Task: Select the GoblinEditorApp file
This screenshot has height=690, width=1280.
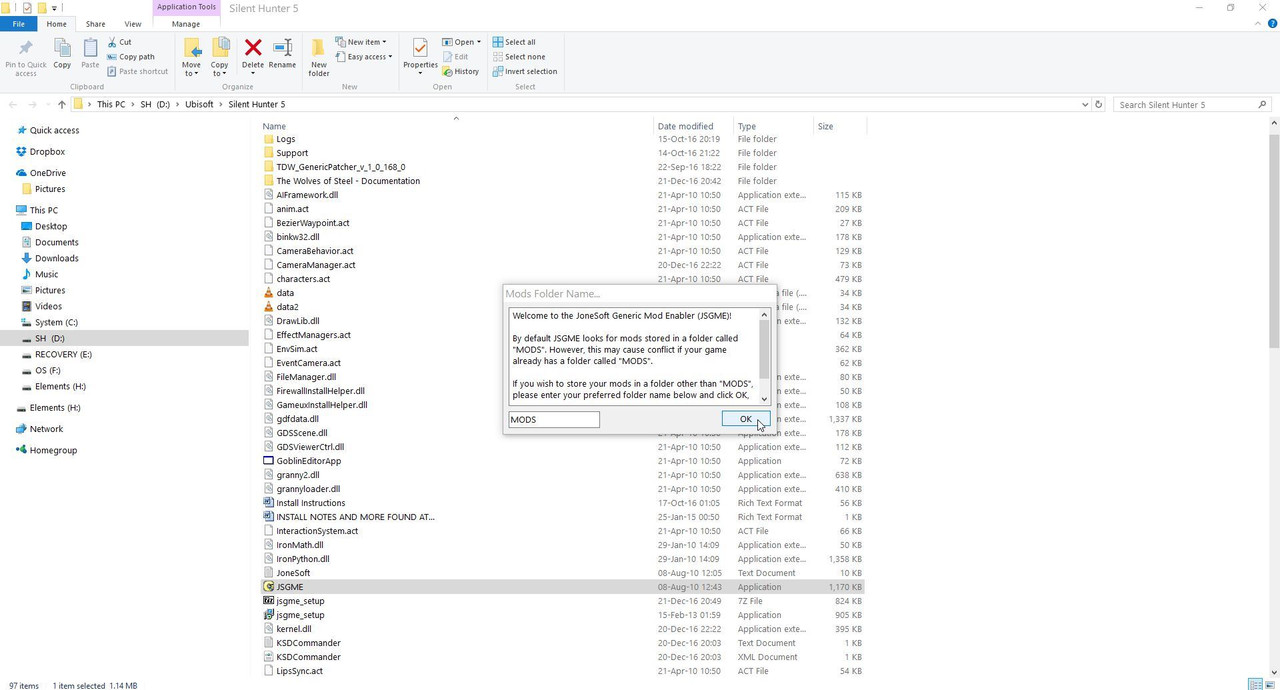Action: (562, 461)
